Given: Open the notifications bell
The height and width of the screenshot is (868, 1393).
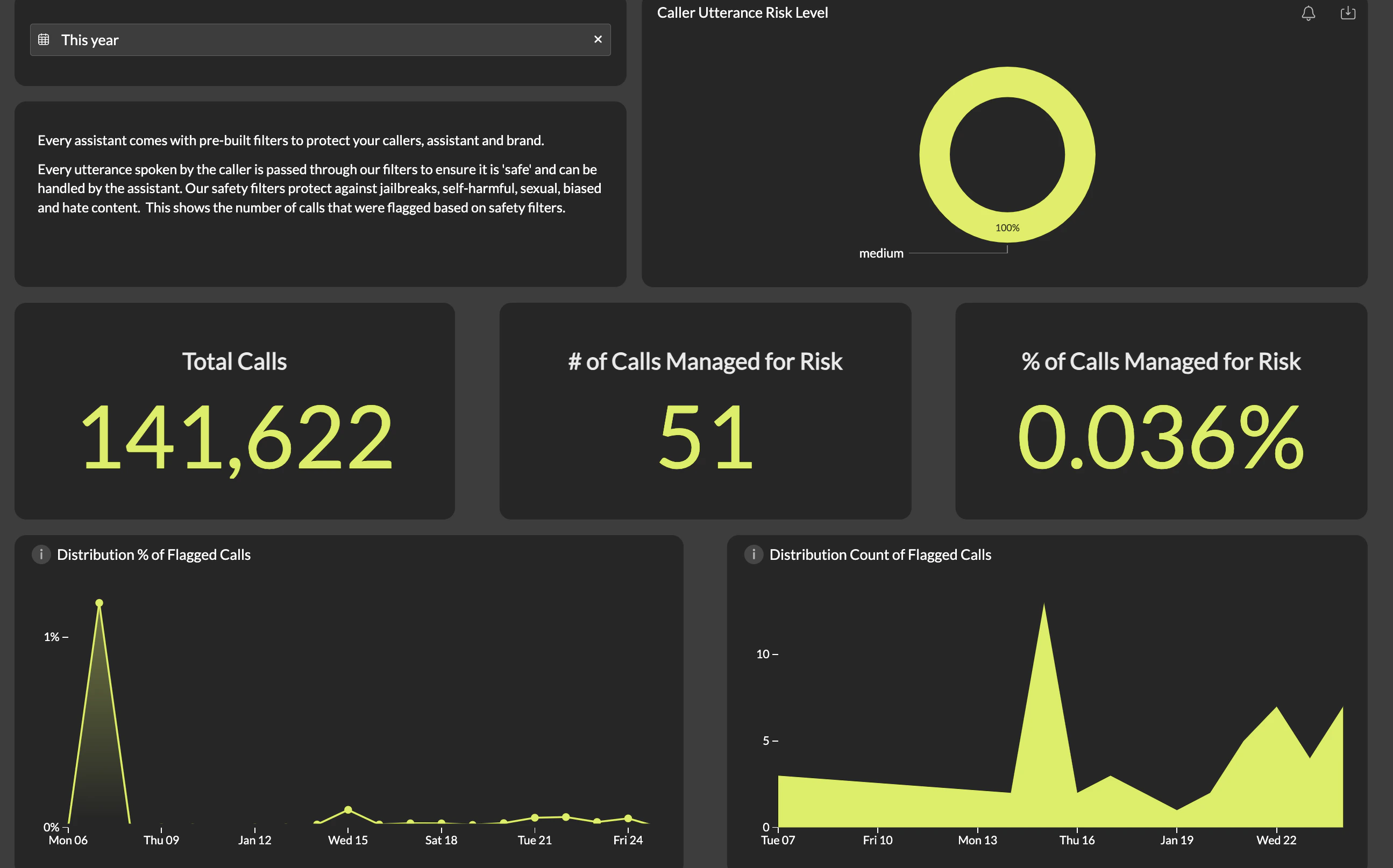Looking at the screenshot, I should pos(1309,12).
